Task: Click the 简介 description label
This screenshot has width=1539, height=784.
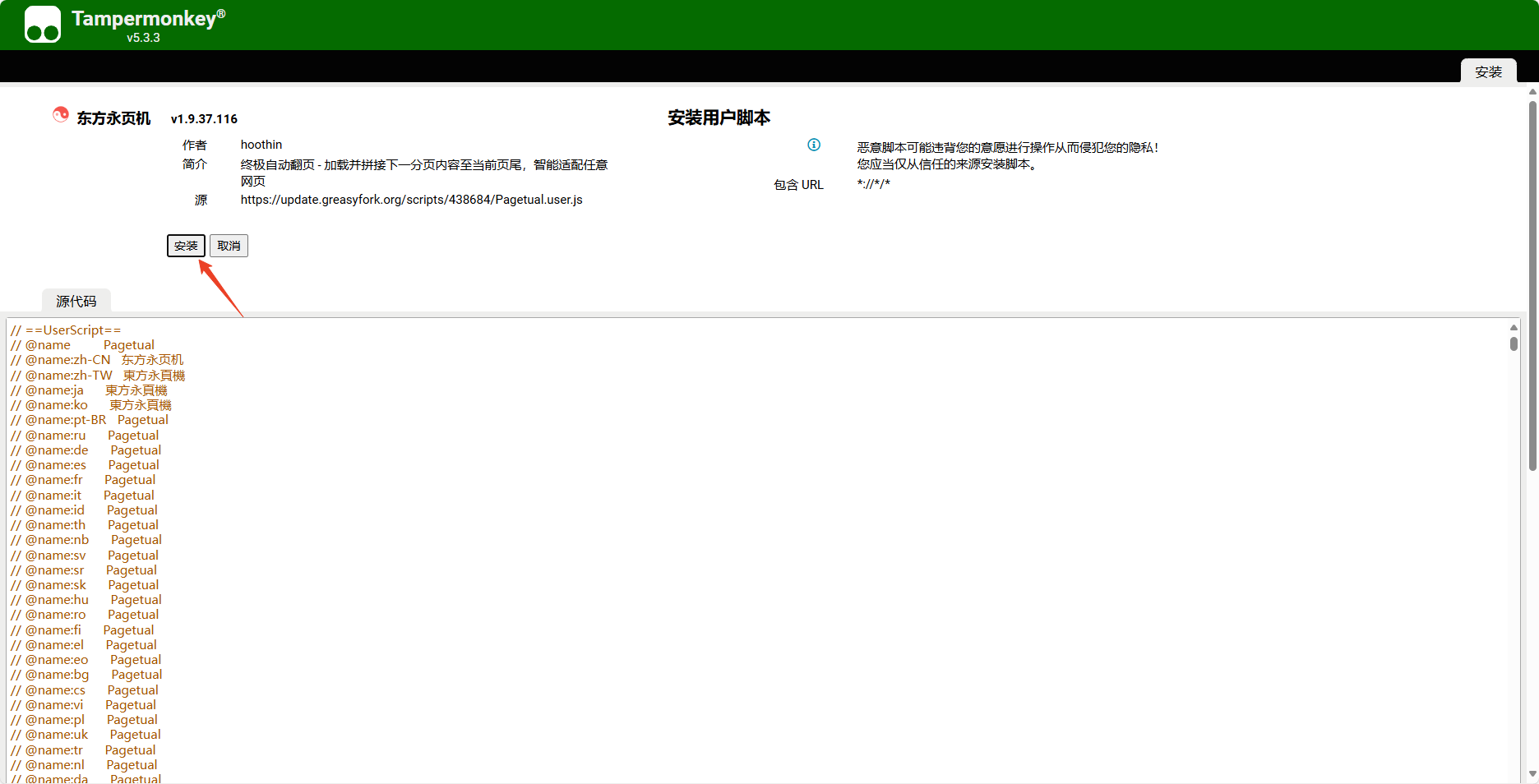Action: click(x=195, y=164)
